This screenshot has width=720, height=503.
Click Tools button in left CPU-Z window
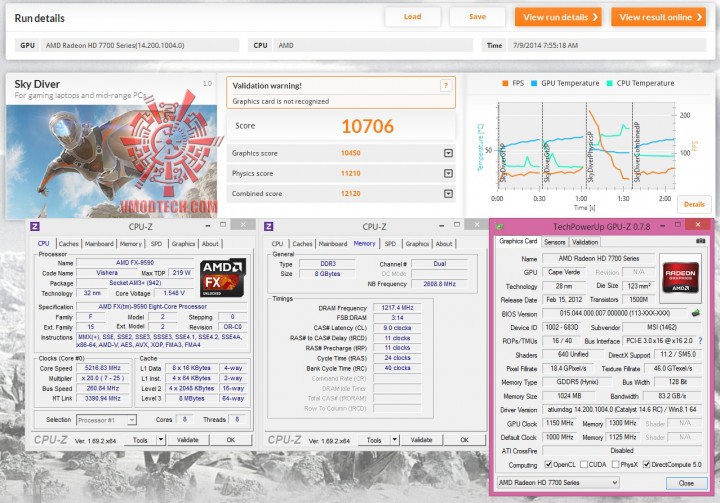(140, 440)
